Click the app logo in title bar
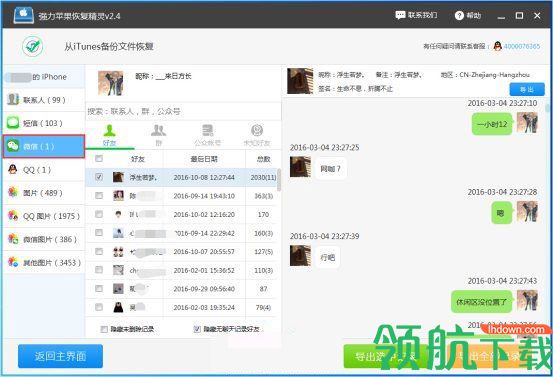553x377 pixels. tap(24, 15)
